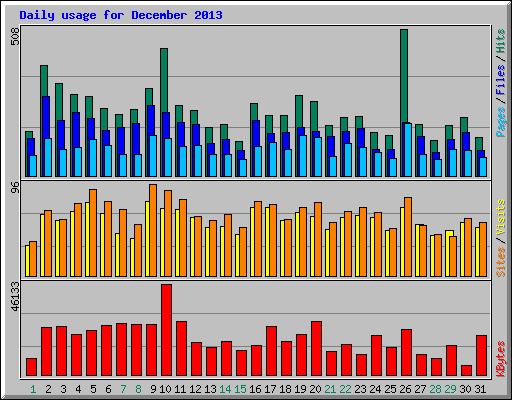Click the 'Sites' legend label
Screen dimensions: 512x400
(500, 262)
